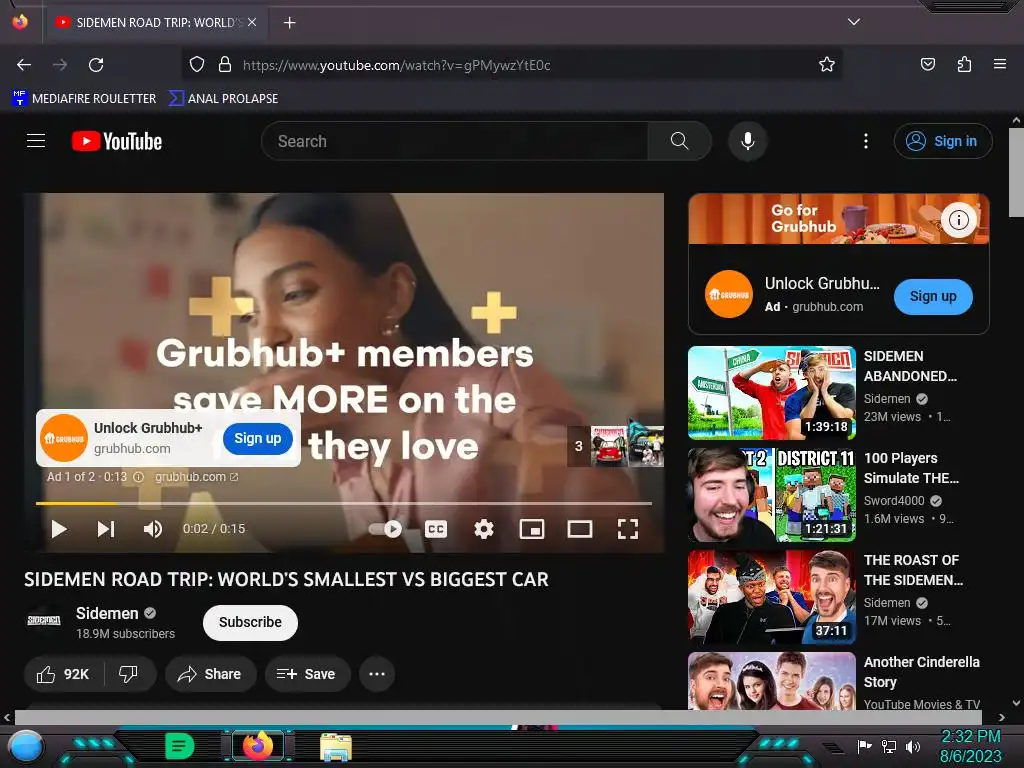The width and height of the screenshot is (1024, 768).
Task: Open YouTube settings three-dot menu
Action: (x=866, y=141)
